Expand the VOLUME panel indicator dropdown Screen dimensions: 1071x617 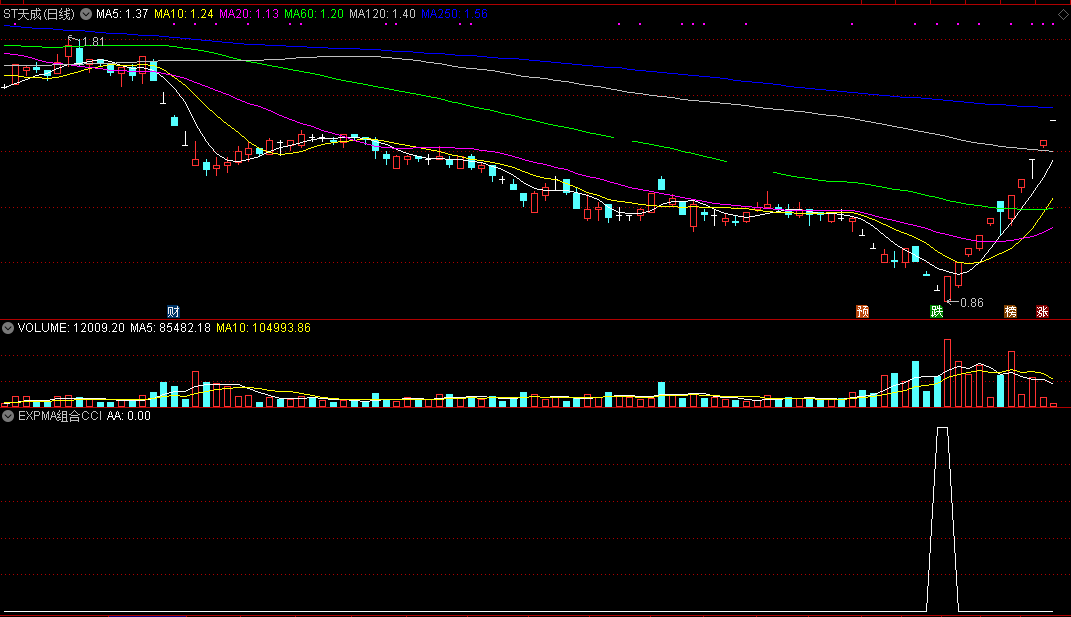(x=8, y=328)
